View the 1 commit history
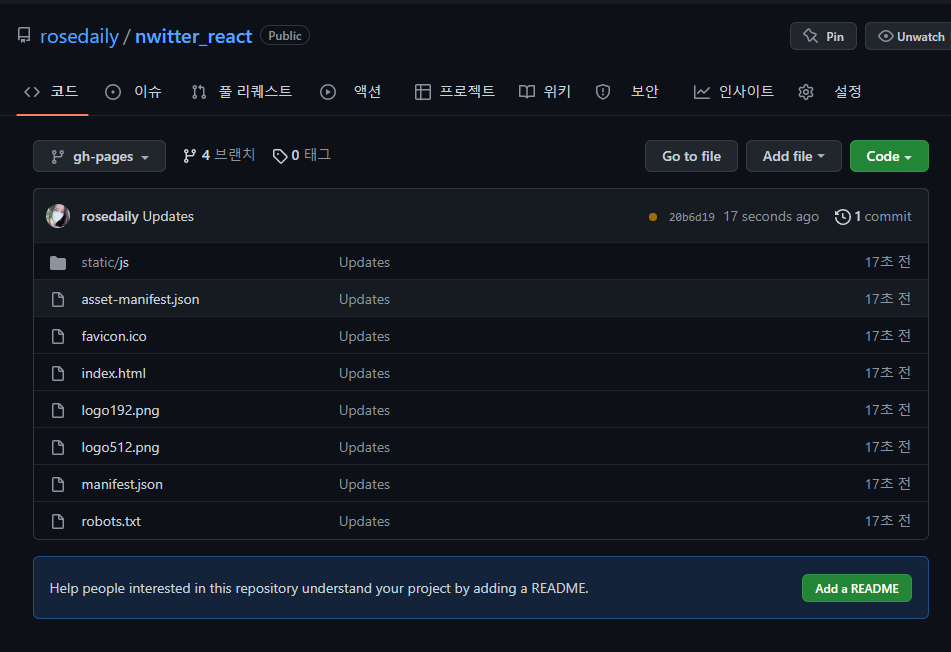 pyautogui.click(x=873, y=217)
